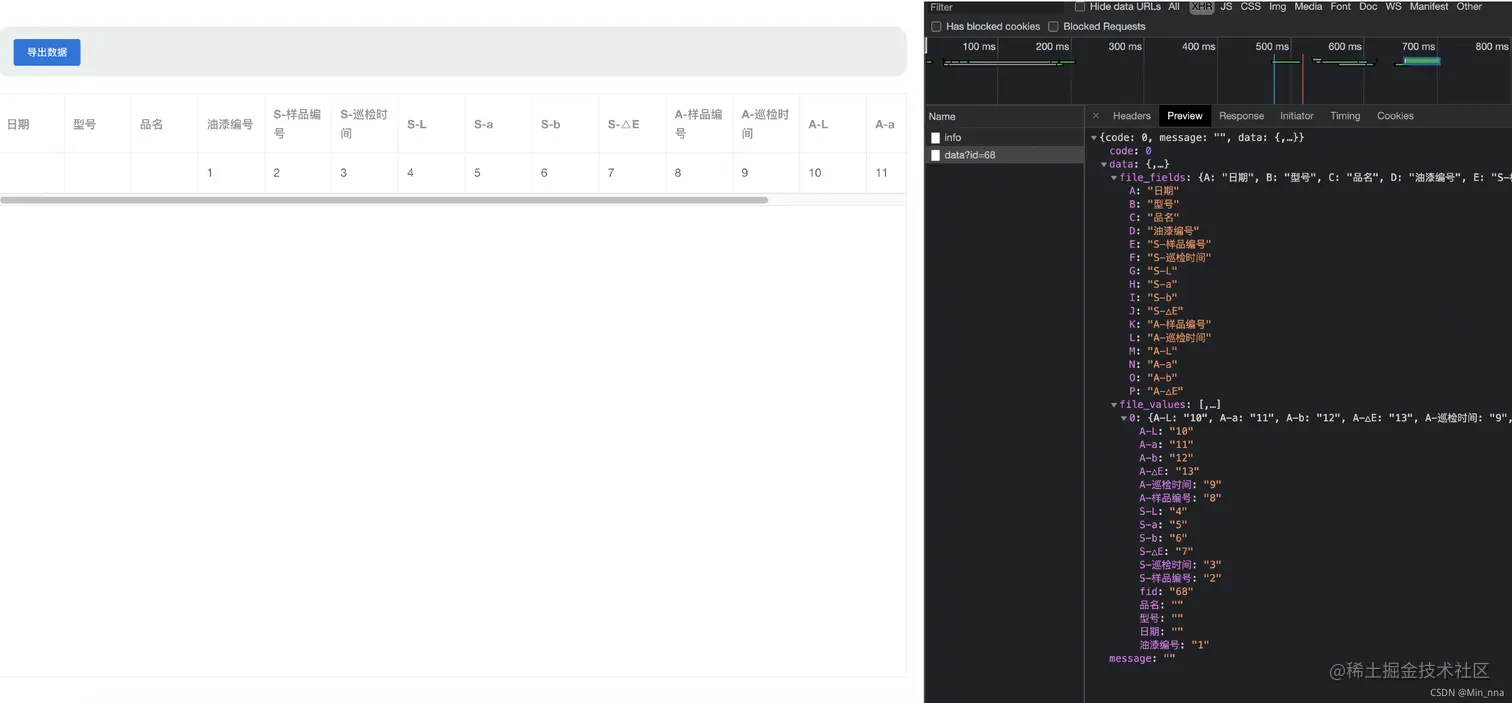Click the S-b column header

tap(565, 124)
